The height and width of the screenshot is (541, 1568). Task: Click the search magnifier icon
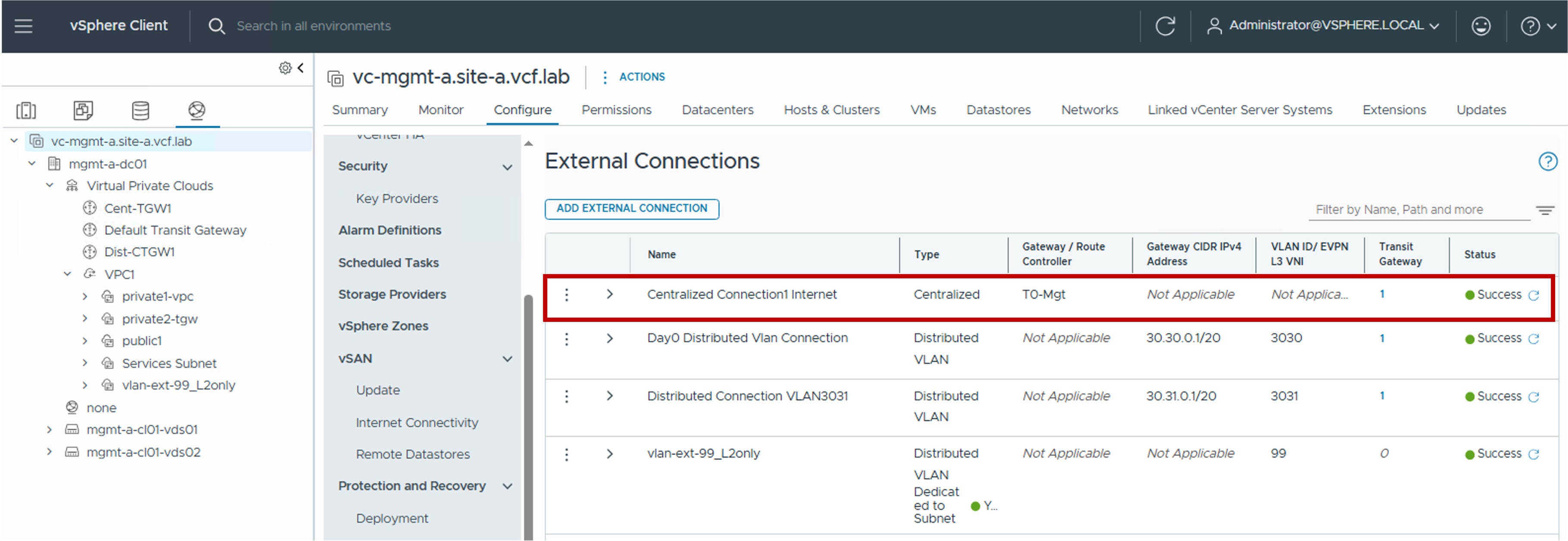coord(217,25)
